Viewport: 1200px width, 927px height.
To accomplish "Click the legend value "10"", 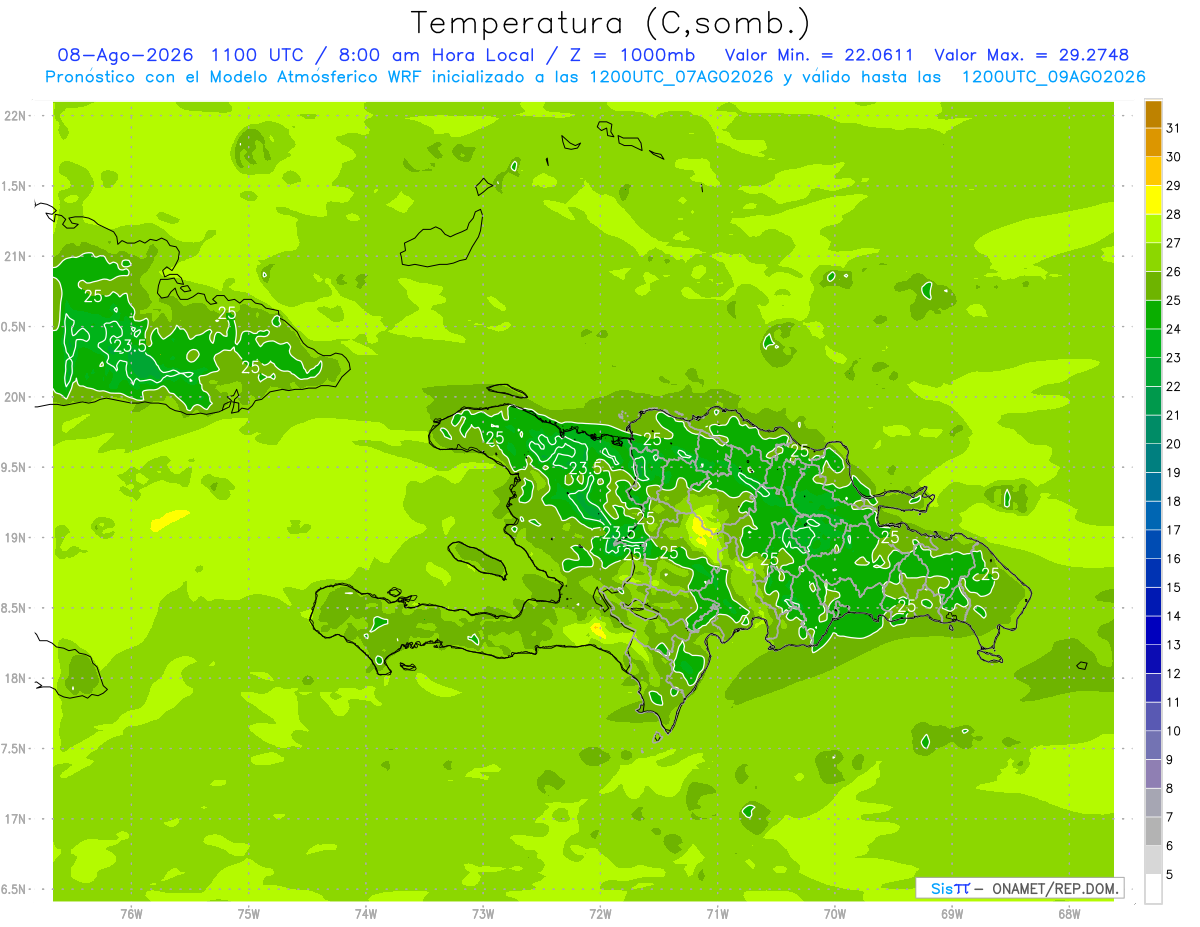I will (1174, 731).
